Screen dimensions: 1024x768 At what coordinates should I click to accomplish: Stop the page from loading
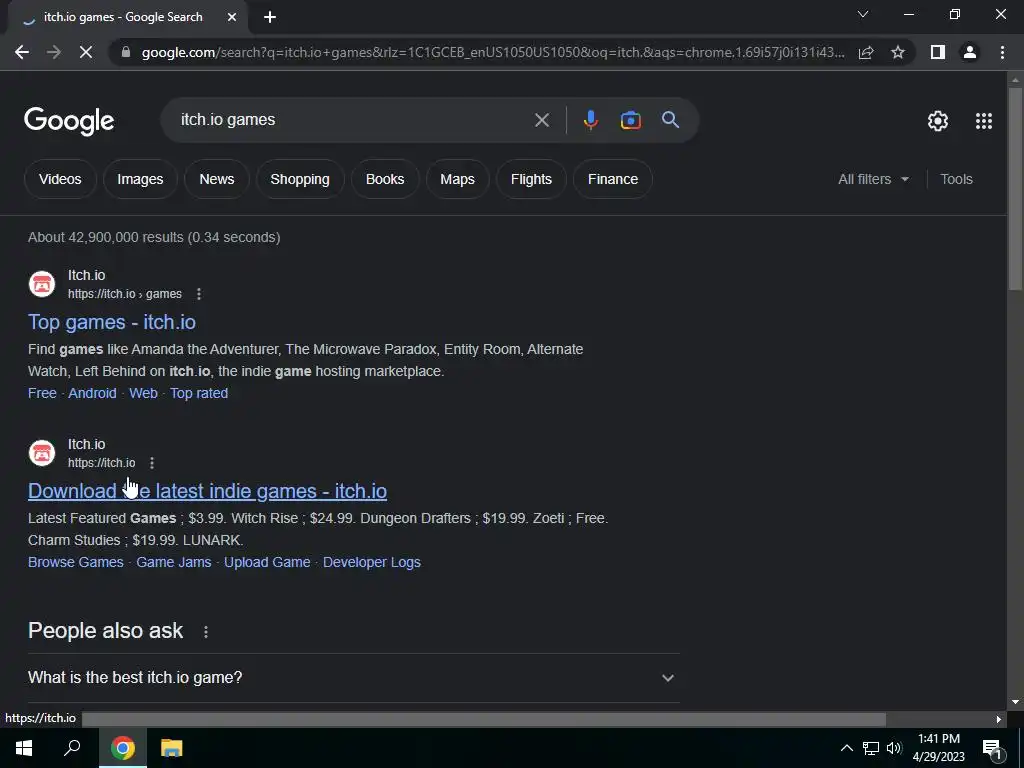[x=86, y=52]
